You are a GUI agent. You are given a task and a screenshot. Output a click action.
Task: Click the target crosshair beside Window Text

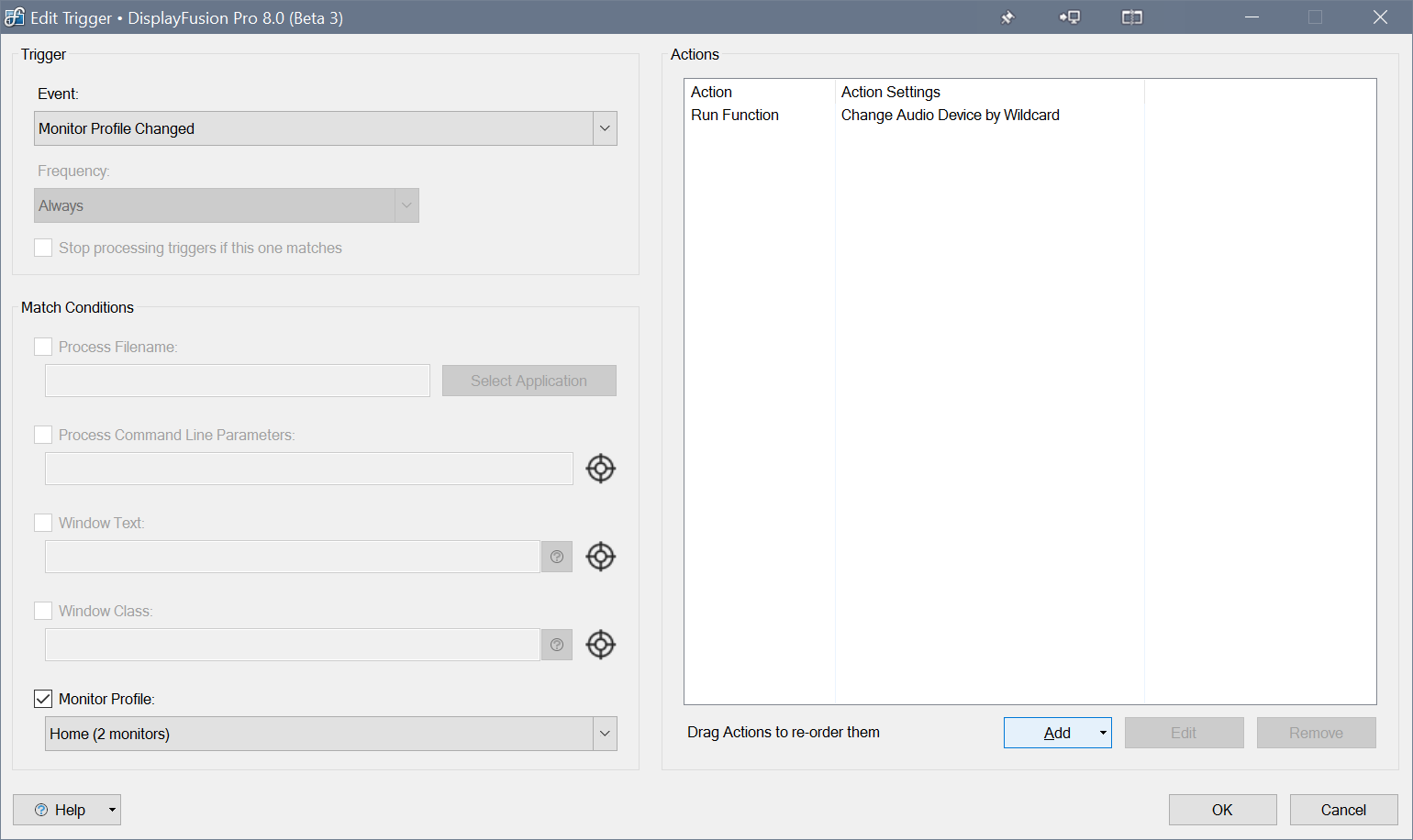[601, 557]
